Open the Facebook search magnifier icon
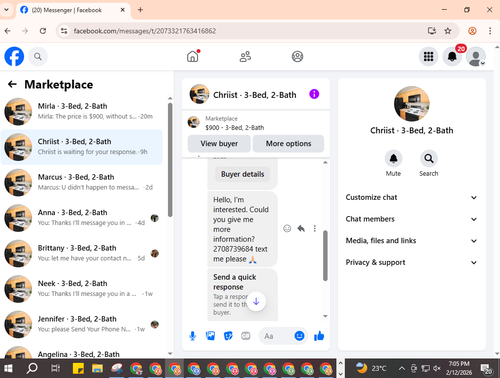The width and height of the screenshot is (500, 378). pos(38,57)
